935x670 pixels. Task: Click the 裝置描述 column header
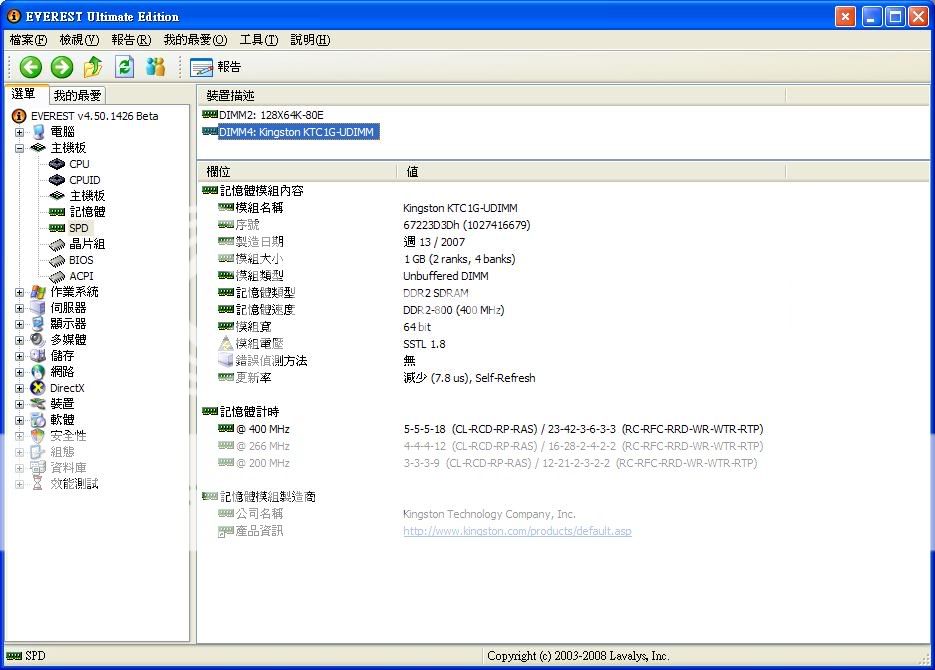click(491, 95)
